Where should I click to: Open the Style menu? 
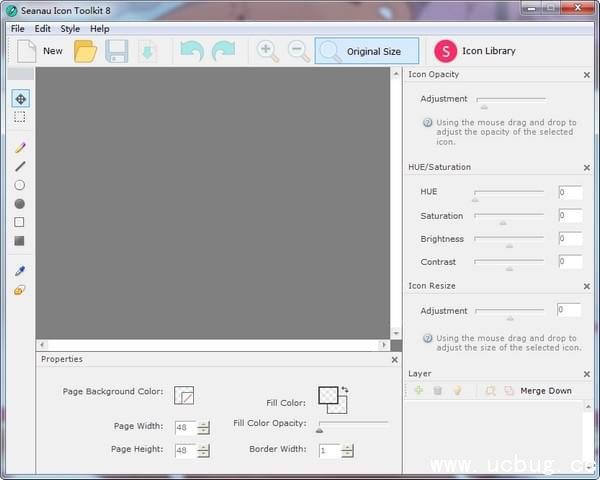point(70,29)
